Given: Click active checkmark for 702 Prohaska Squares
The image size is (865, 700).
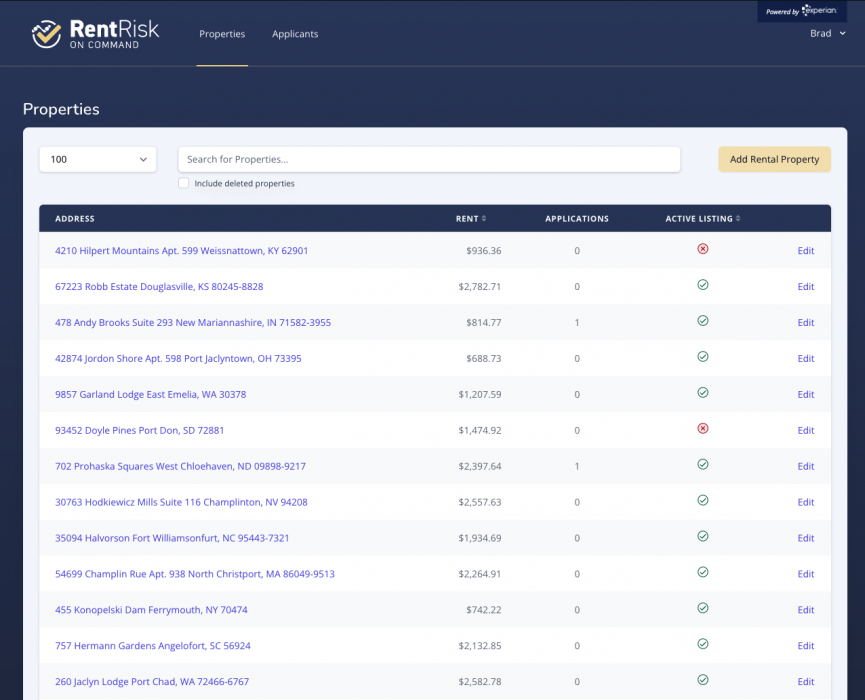Looking at the screenshot, I should coord(702,465).
